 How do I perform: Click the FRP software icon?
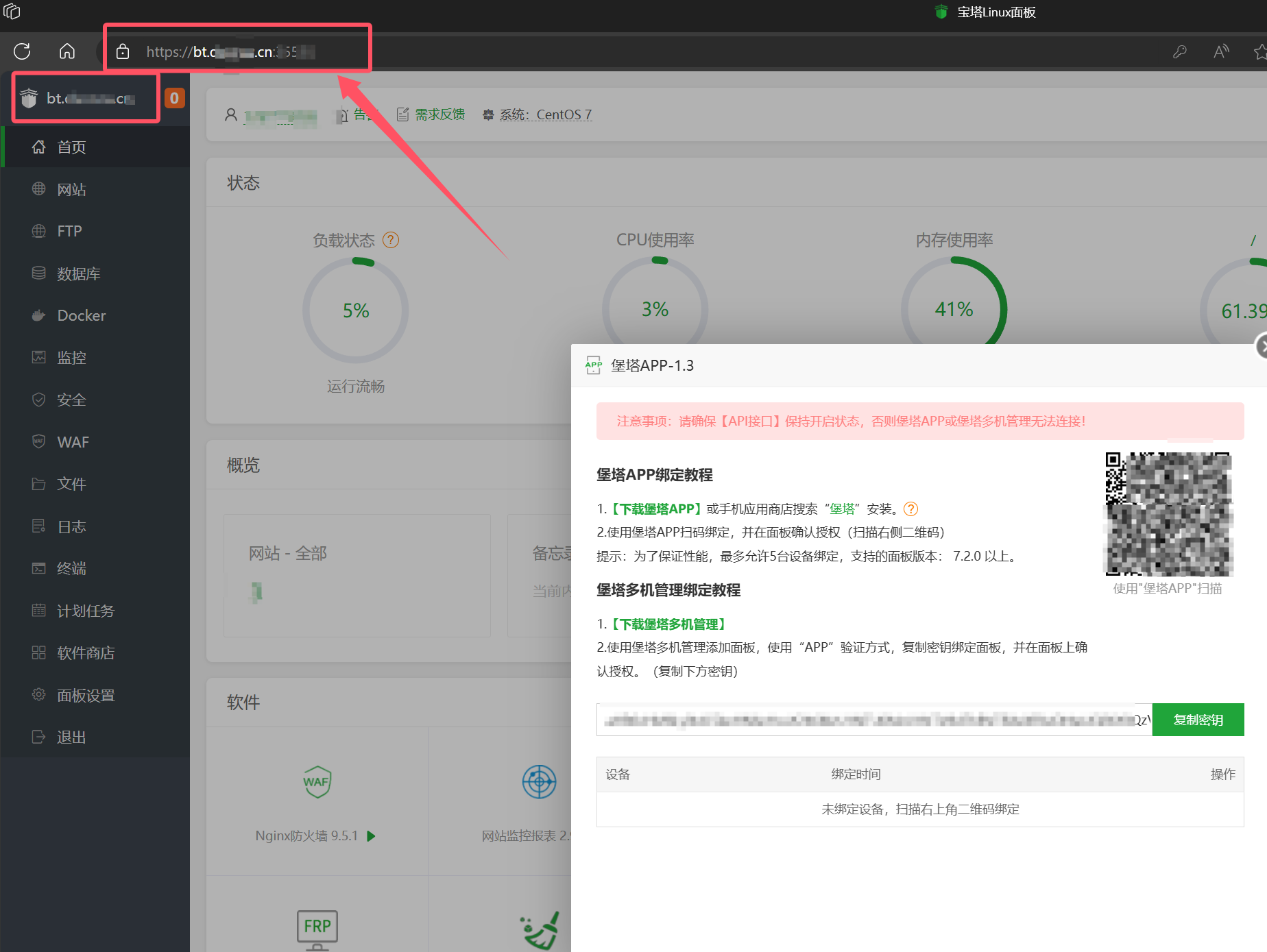pos(317,929)
